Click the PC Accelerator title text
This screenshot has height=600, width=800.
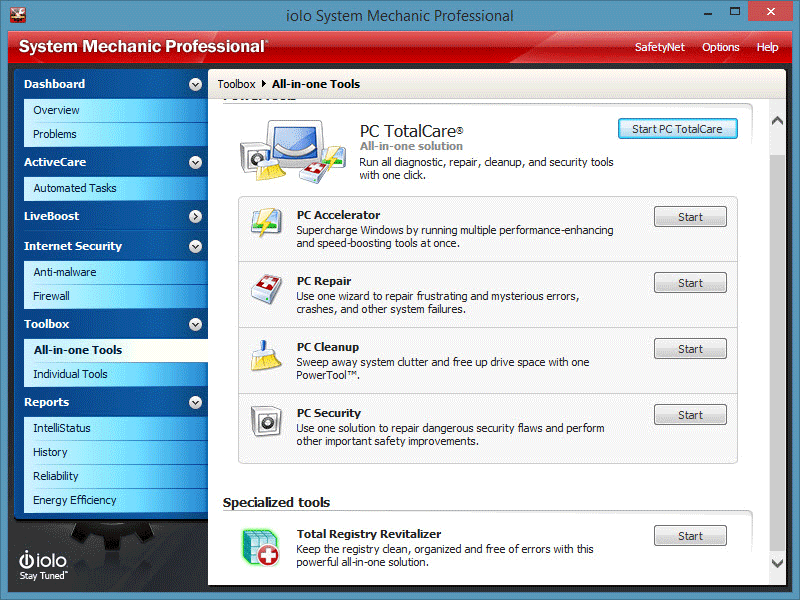click(338, 215)
